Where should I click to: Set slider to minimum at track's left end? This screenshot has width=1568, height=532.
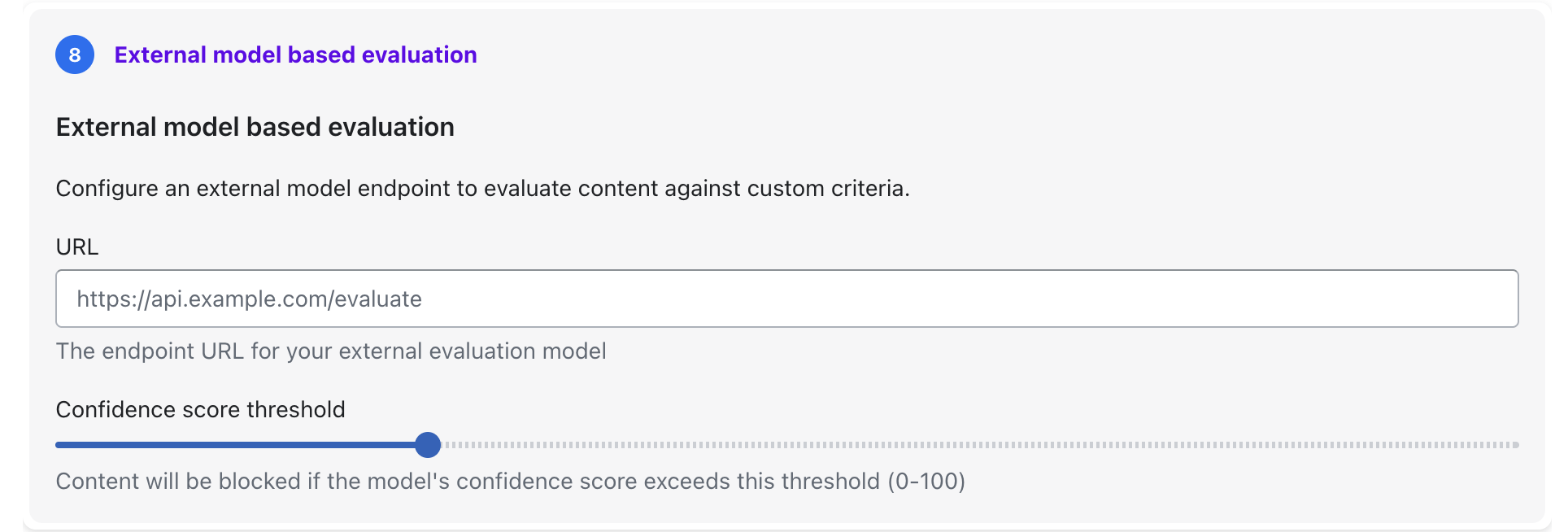(58, 445)
